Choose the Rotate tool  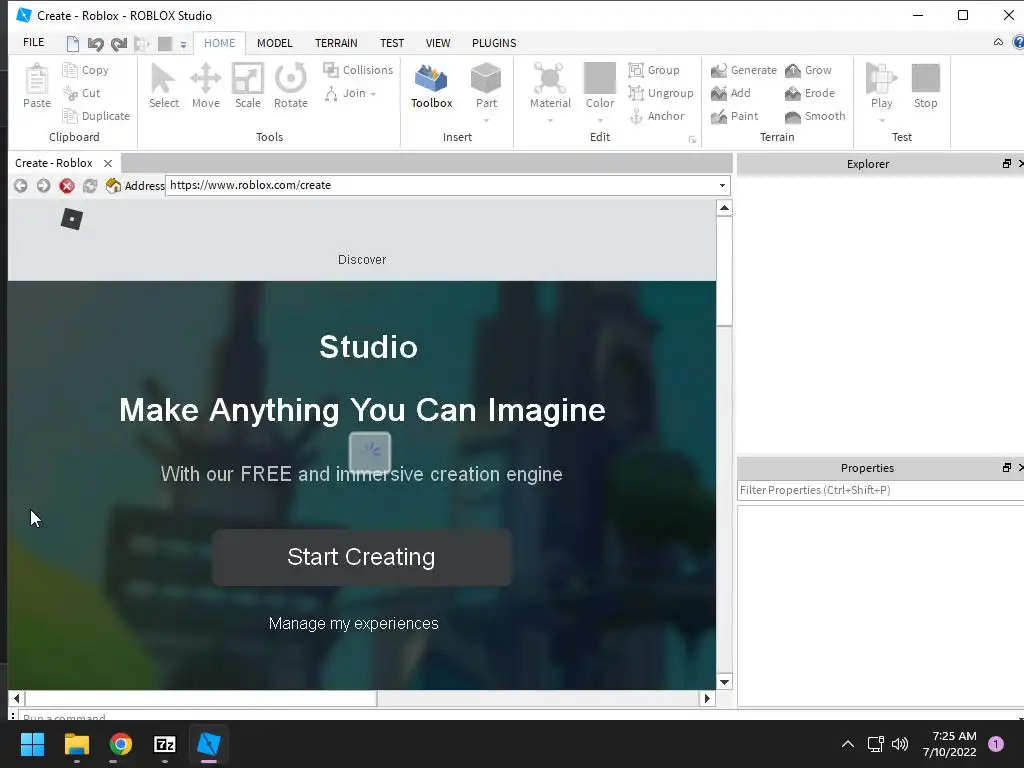click(x=291, y=86)
